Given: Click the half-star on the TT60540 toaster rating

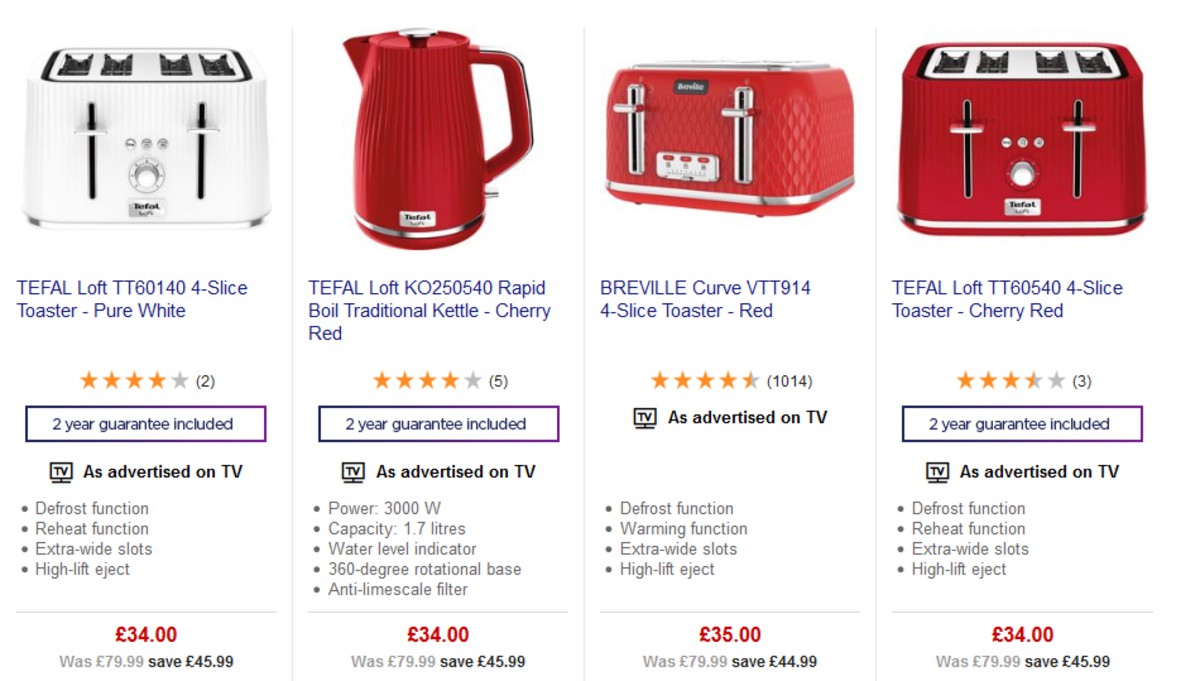Looking at the screenshot, I should [x=1035, y=380].
